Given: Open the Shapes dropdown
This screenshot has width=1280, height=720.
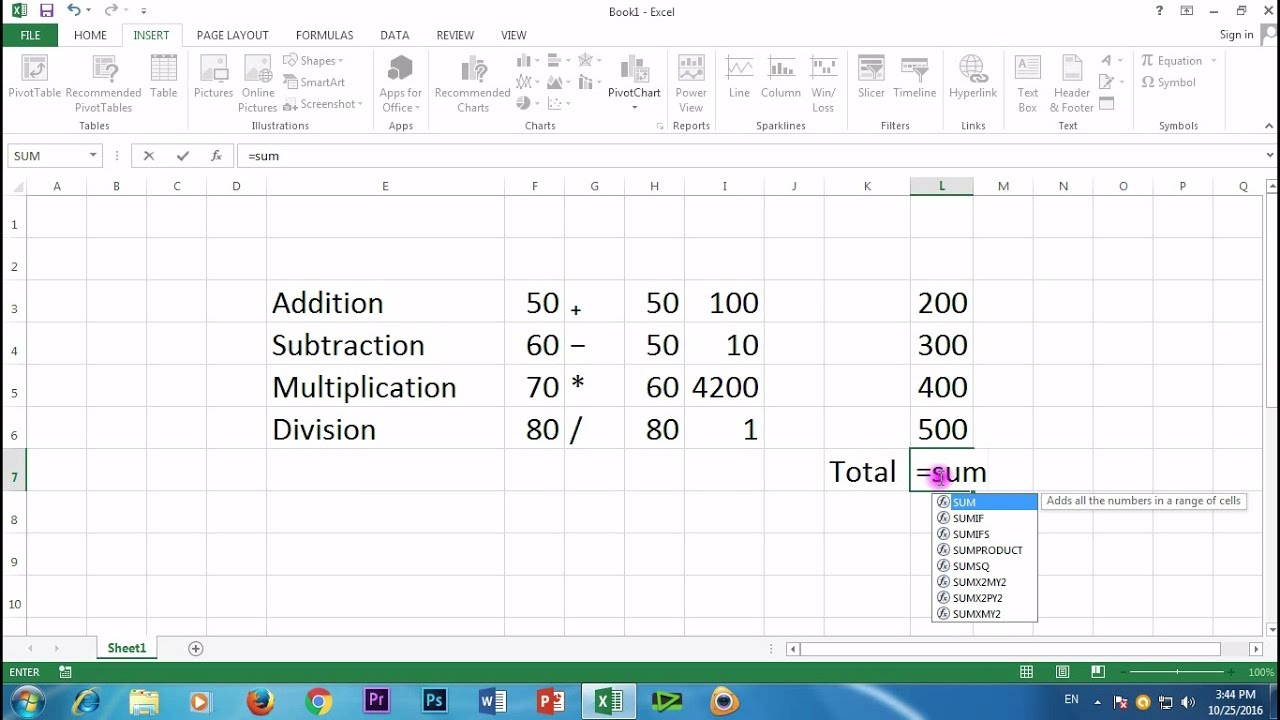Looking at the screenshot, I should [313, 61].
